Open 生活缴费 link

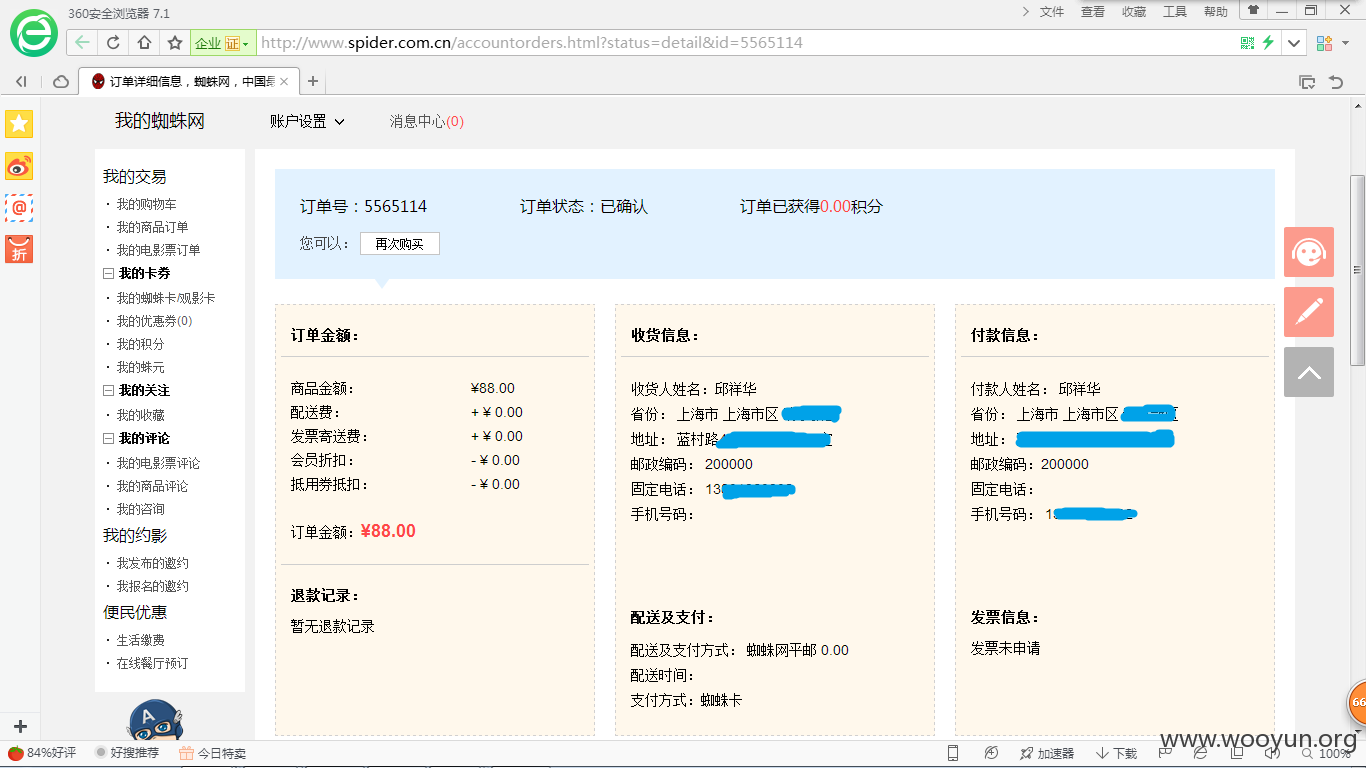click(141, 640)
